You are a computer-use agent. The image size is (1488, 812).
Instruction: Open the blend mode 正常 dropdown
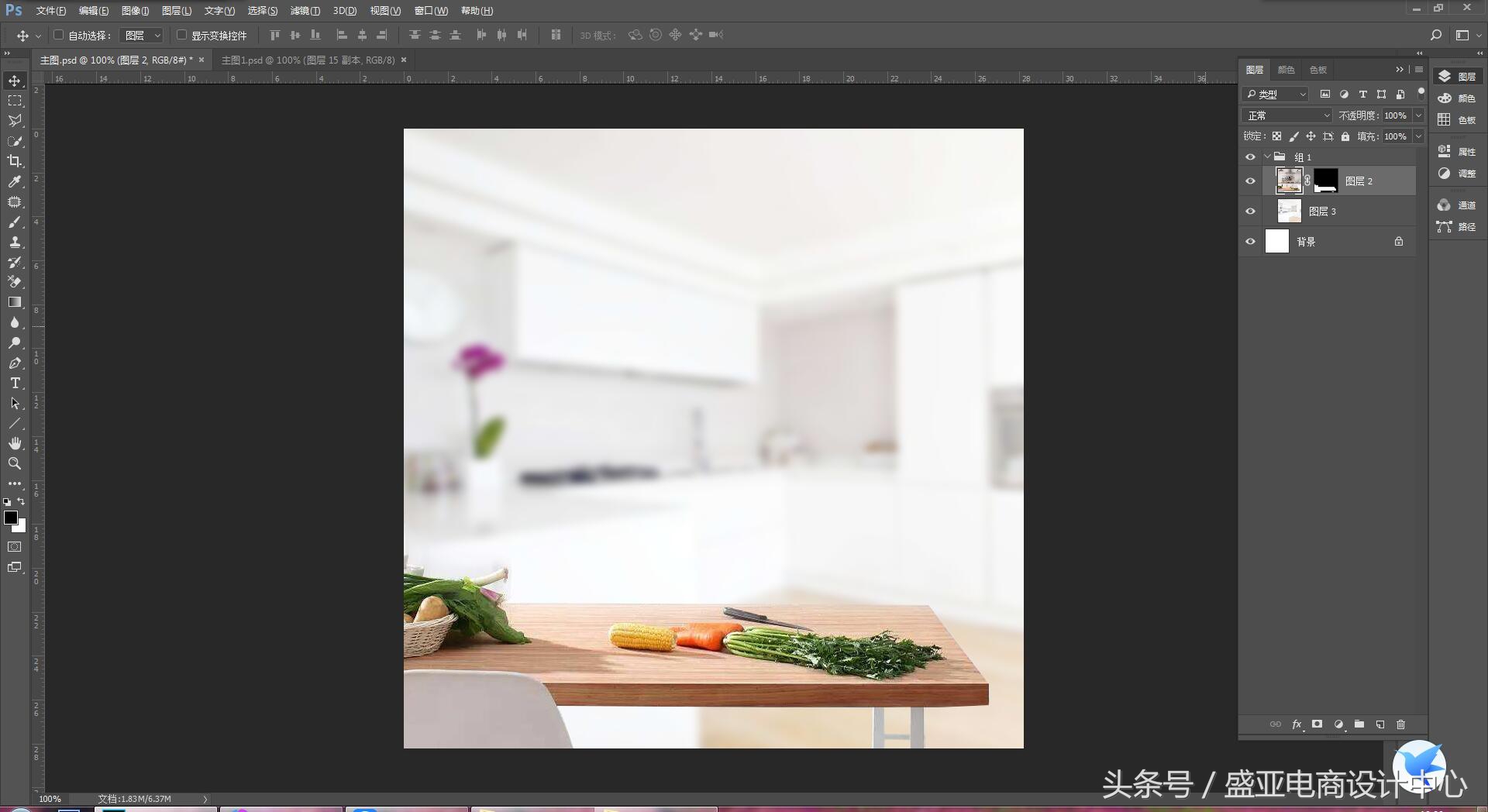1287,115
